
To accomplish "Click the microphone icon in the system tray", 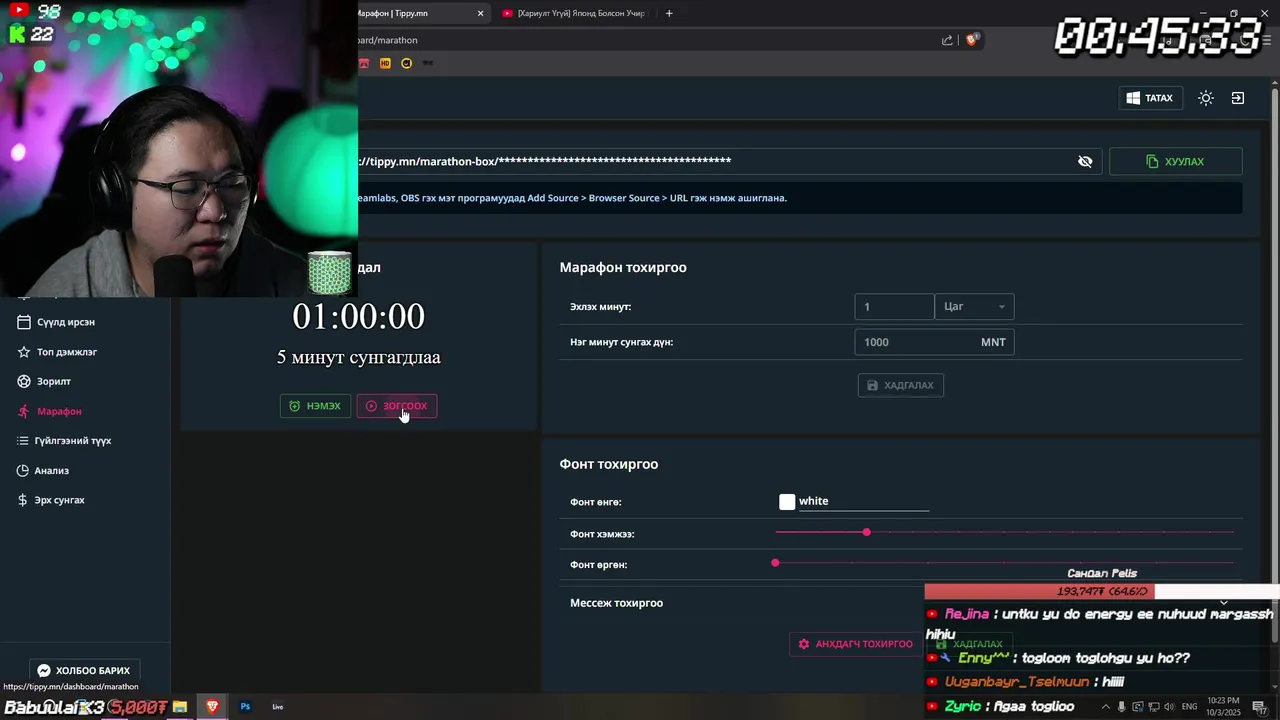I will 1122,707.
